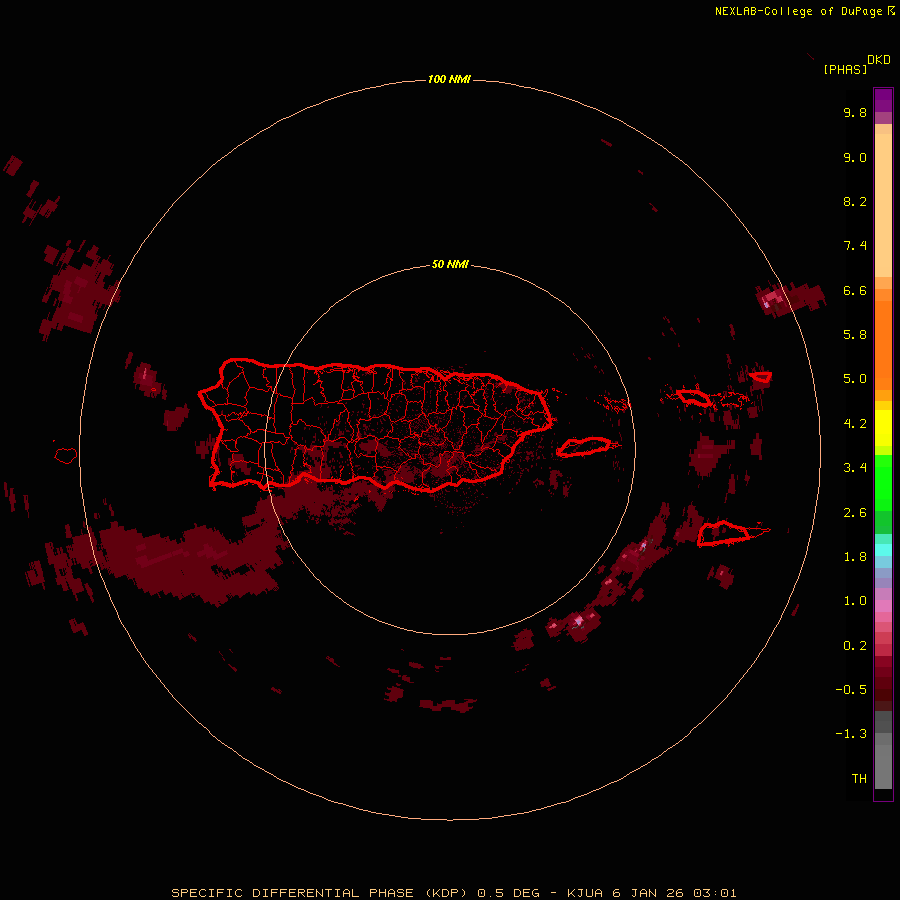Select the 9.8 legend value
This screenshot has width=900, height=900.
tap(855, 112)
